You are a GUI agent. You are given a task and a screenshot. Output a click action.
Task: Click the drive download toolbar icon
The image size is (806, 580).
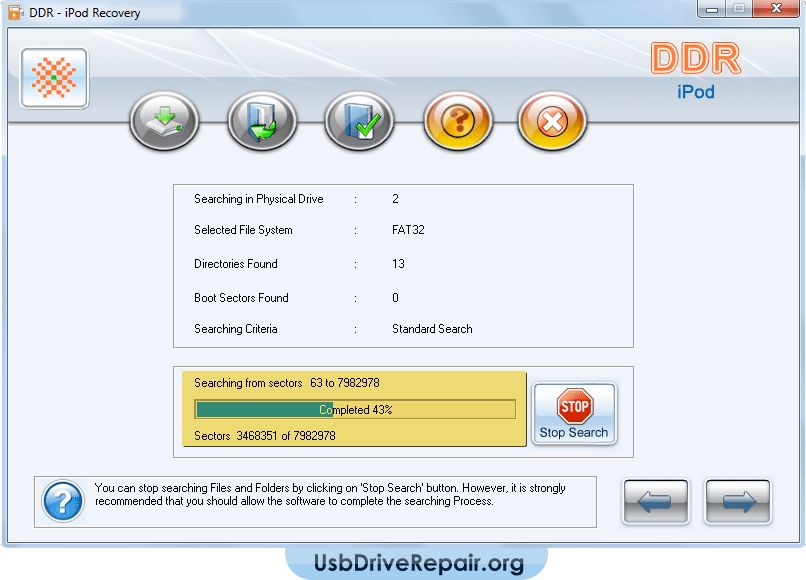pos(164,121)
